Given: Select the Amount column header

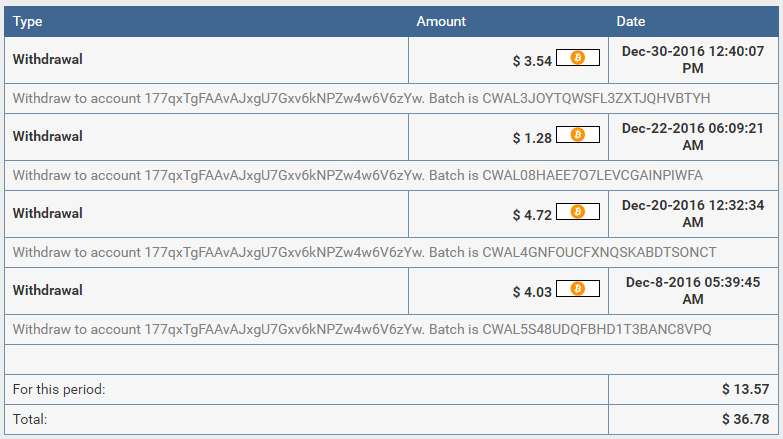Looking at the screenshot, I should coord(441,21).
